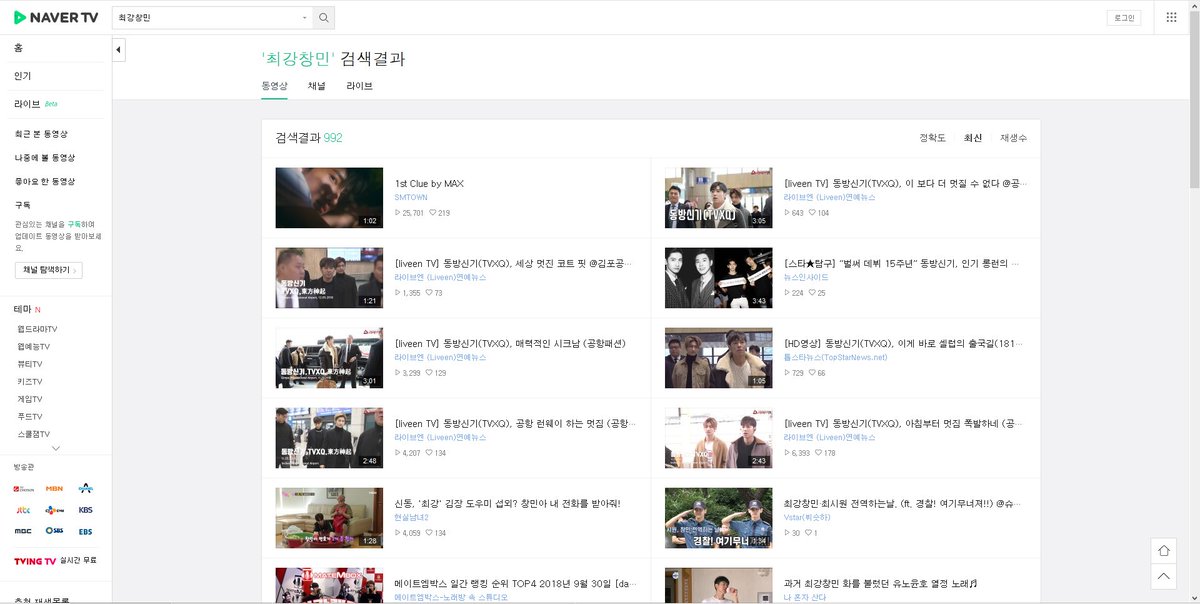Open 이 보다 더 멋질 수 없다 thumbnail
1200x604 pixels.
(719, 198)
